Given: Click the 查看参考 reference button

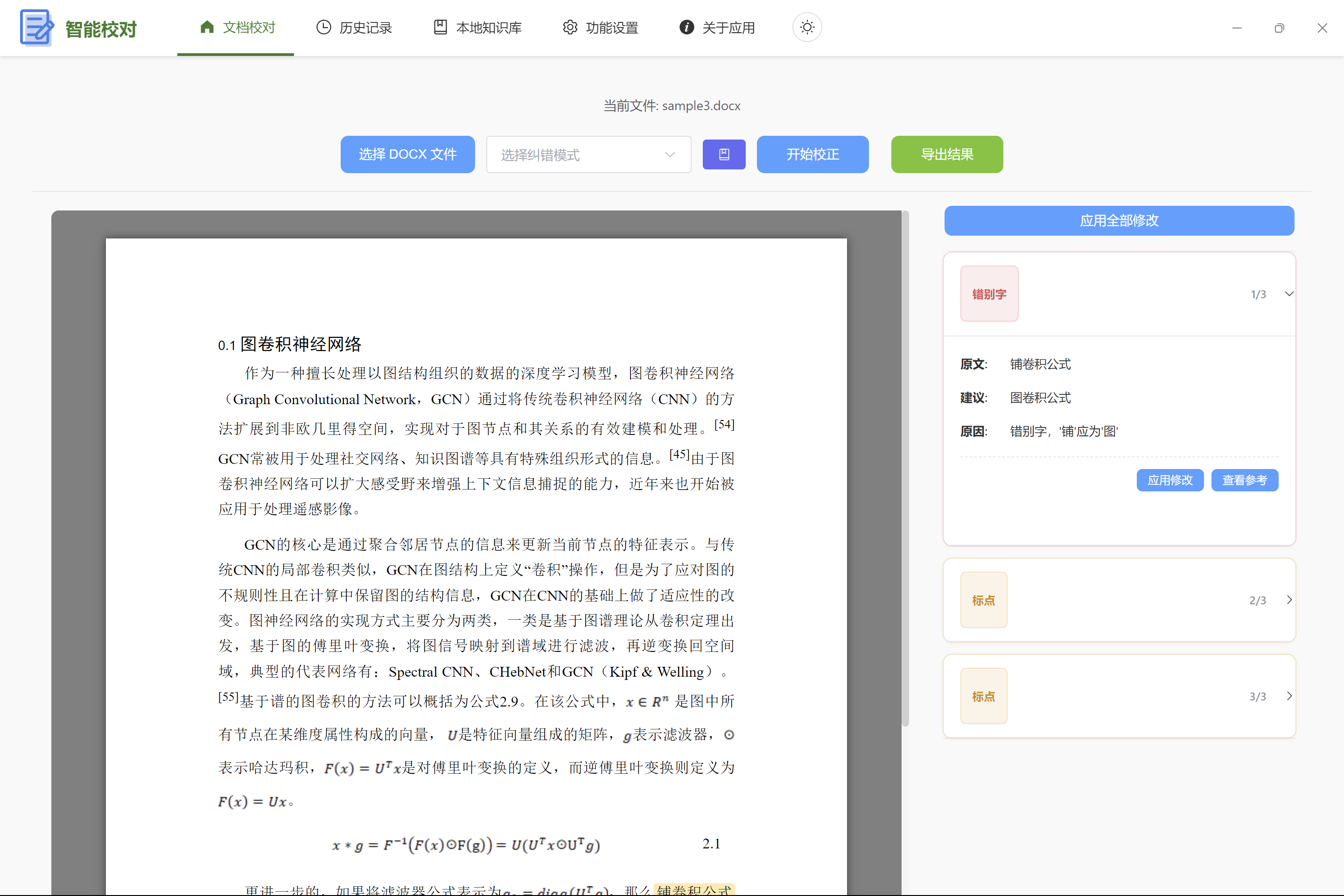Looking at the screenshot, I should click(1245, 480).
